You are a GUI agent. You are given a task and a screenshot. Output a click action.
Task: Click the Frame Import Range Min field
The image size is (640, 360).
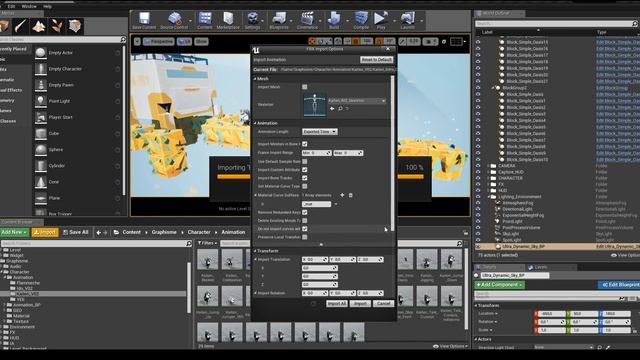tap(316, 153)
